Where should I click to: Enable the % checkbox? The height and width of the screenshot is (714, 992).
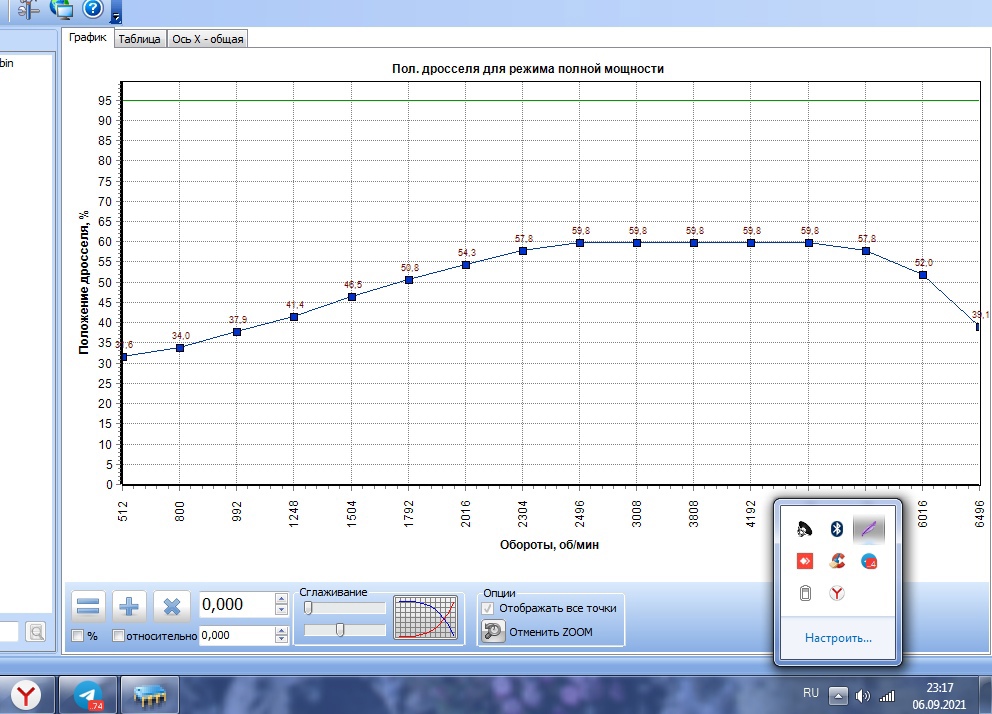coord(78,636)
